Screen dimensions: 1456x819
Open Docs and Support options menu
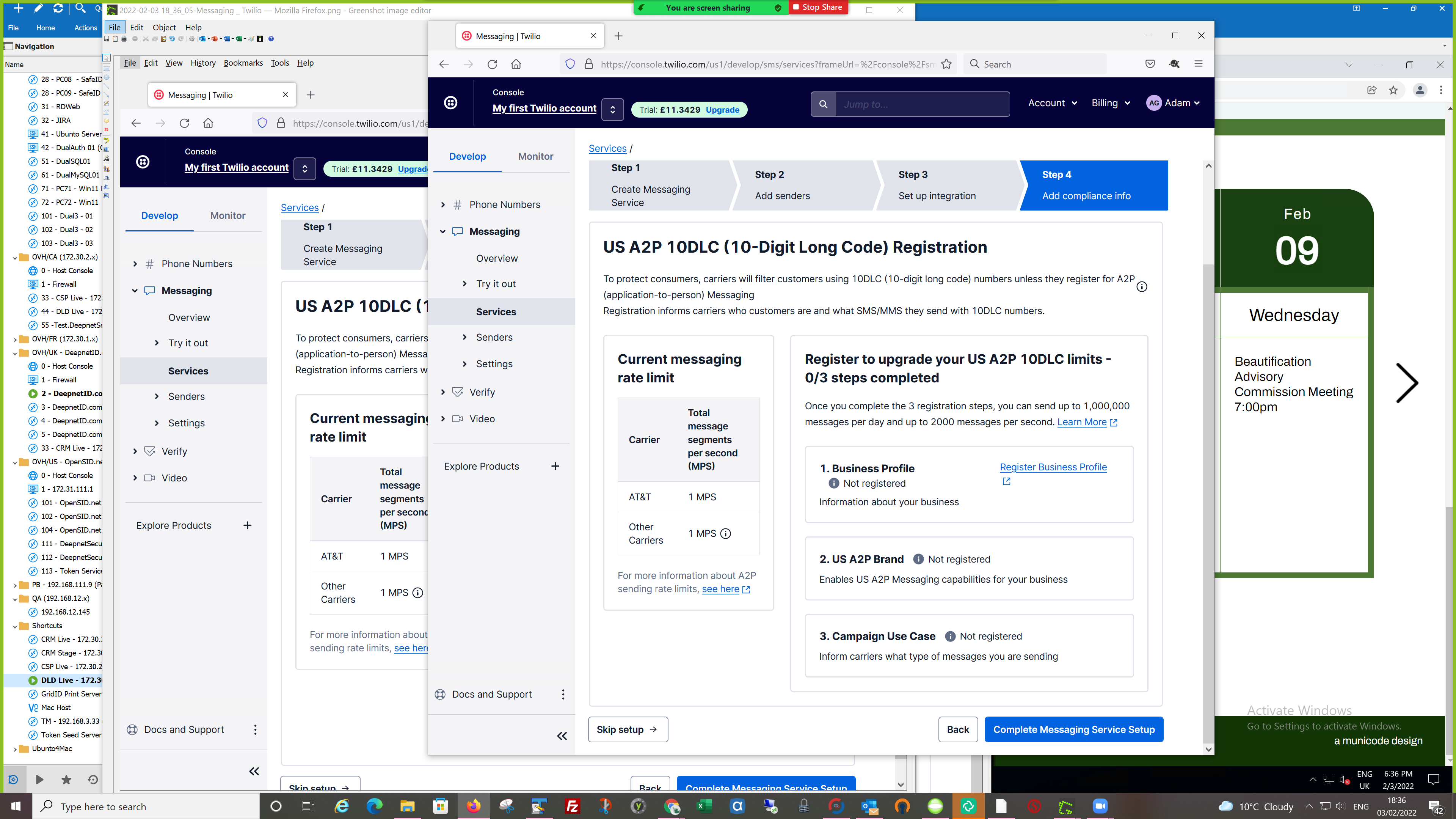pos(563,694)
